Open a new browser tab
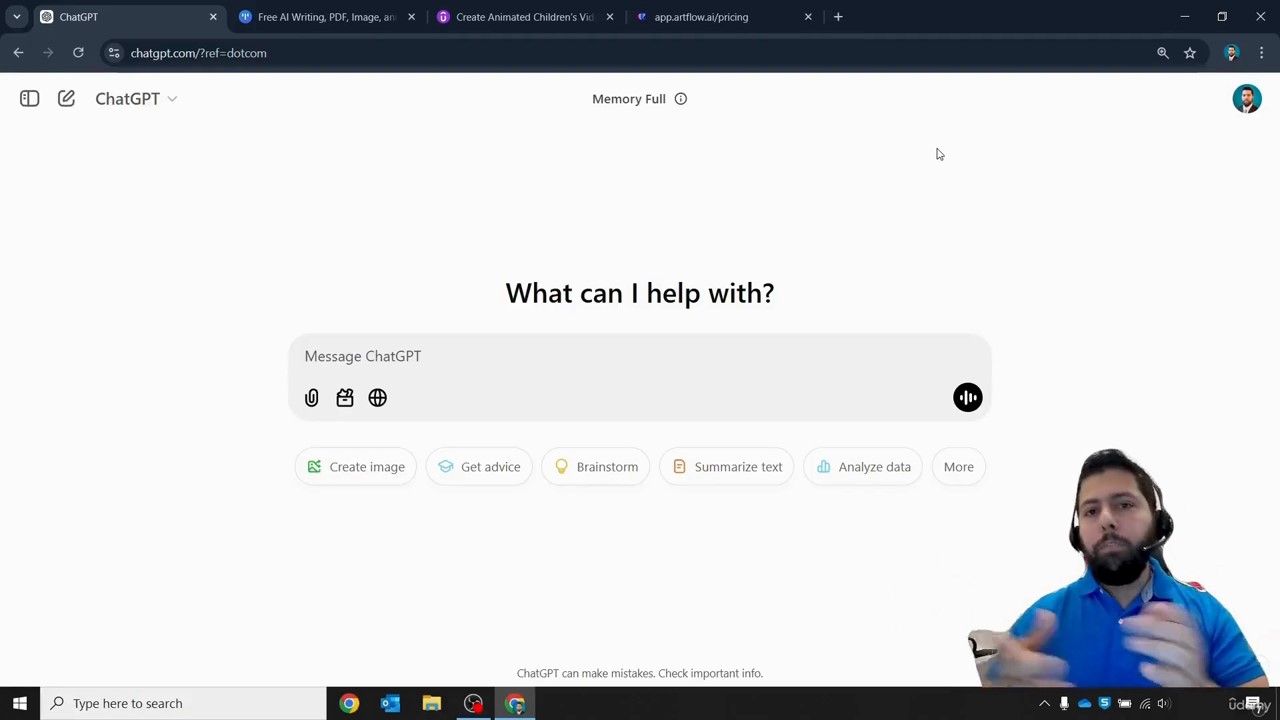 (x=838, y=17)
